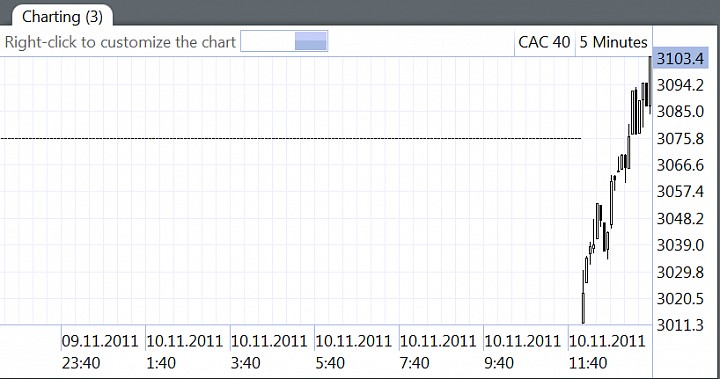Click the 3048.2 price axis label
720x379 pixels.
(x=680, y=219)
